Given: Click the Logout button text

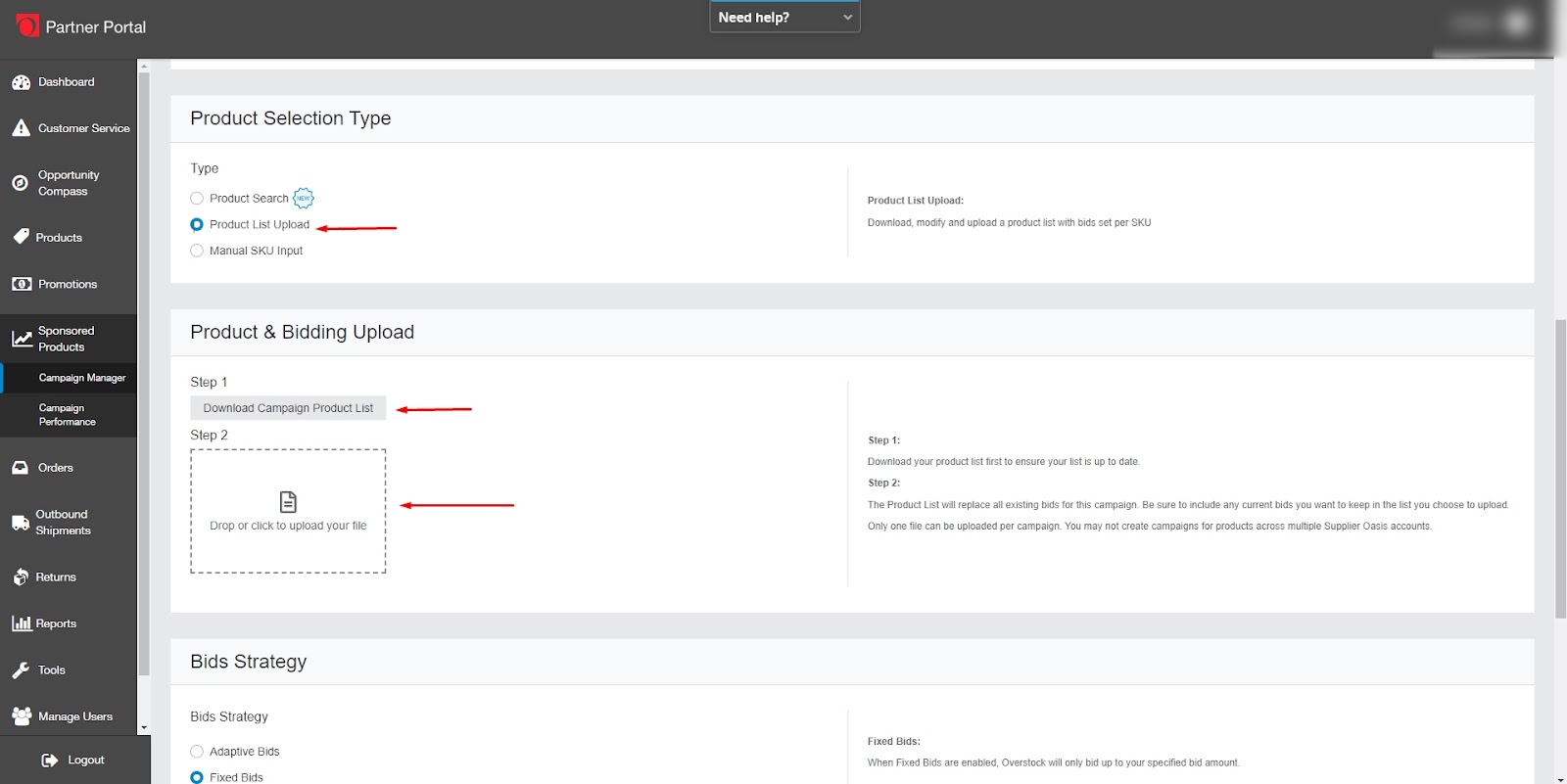Looking at the screenshot, I should point(86,761).
